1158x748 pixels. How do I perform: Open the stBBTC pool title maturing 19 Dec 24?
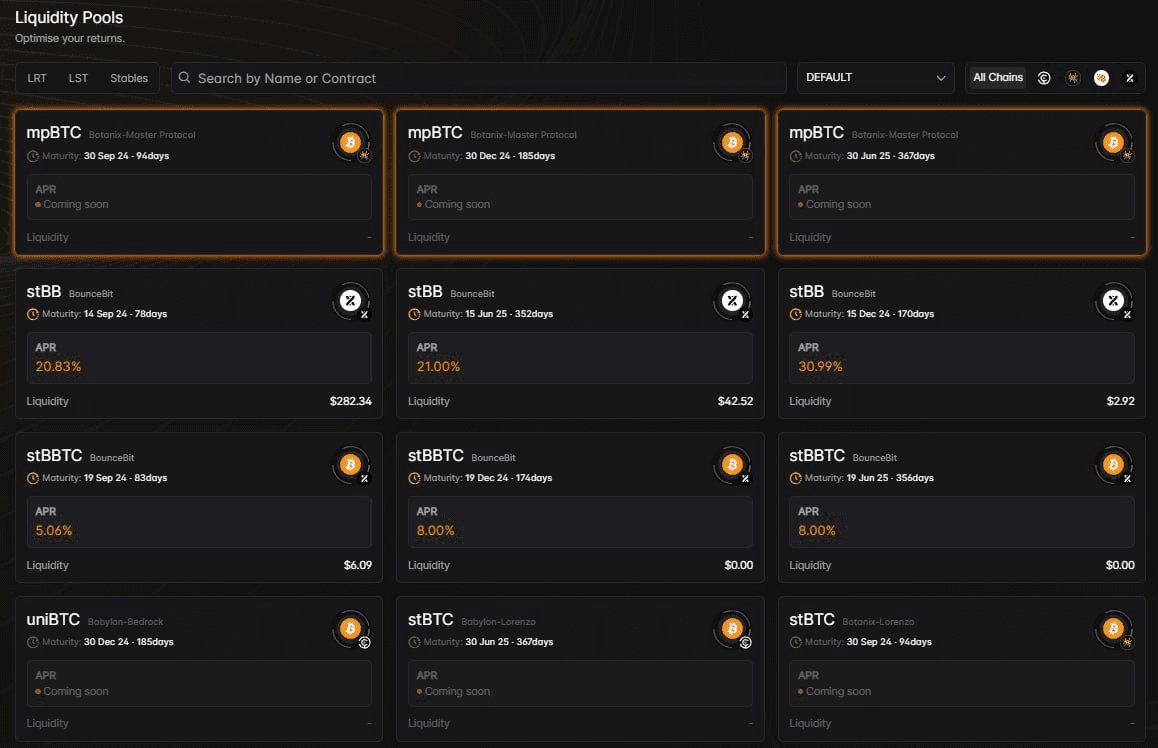pyautogui.click(x=436, y=456)
